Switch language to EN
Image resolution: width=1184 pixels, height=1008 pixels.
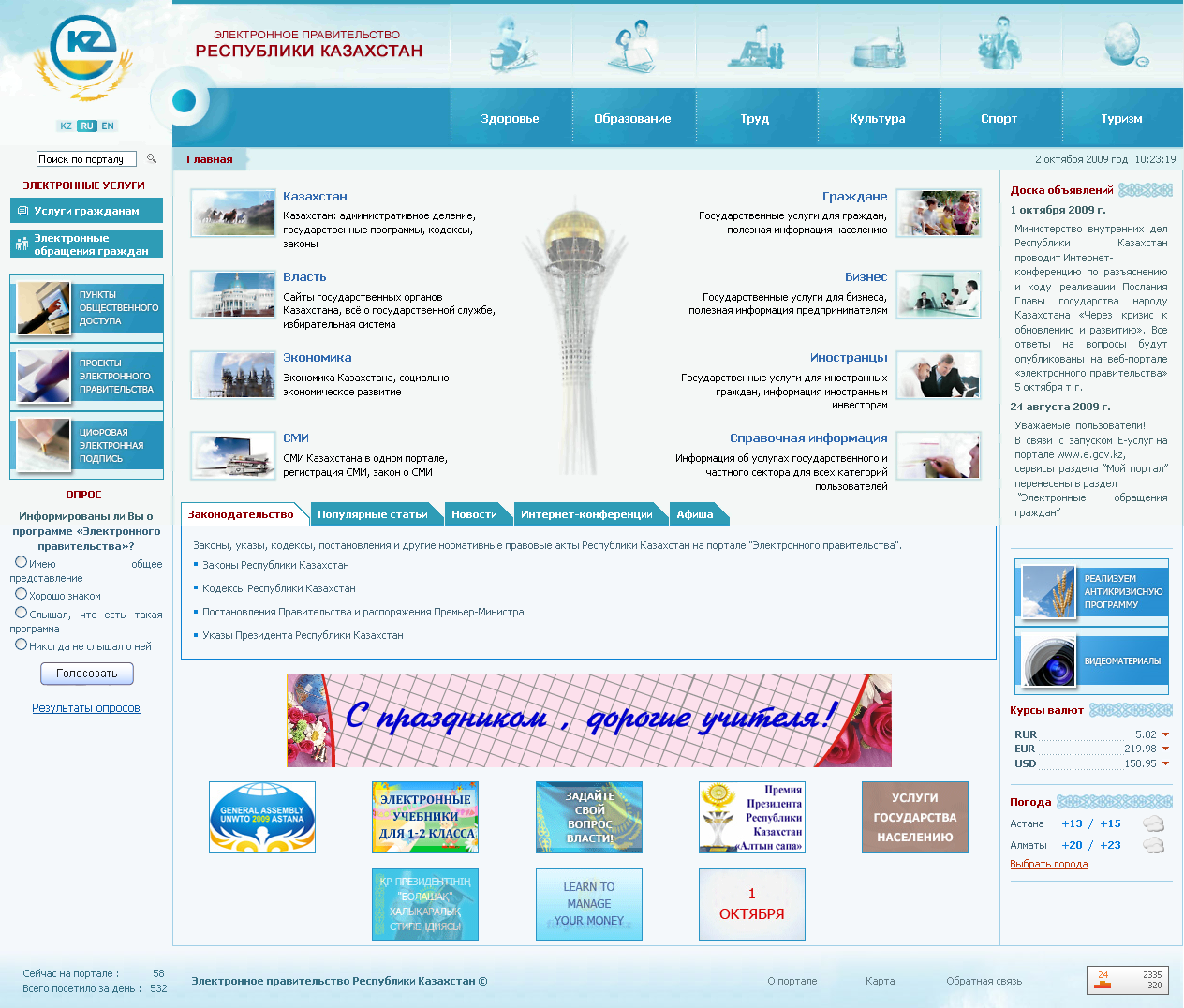pos(108,126)
